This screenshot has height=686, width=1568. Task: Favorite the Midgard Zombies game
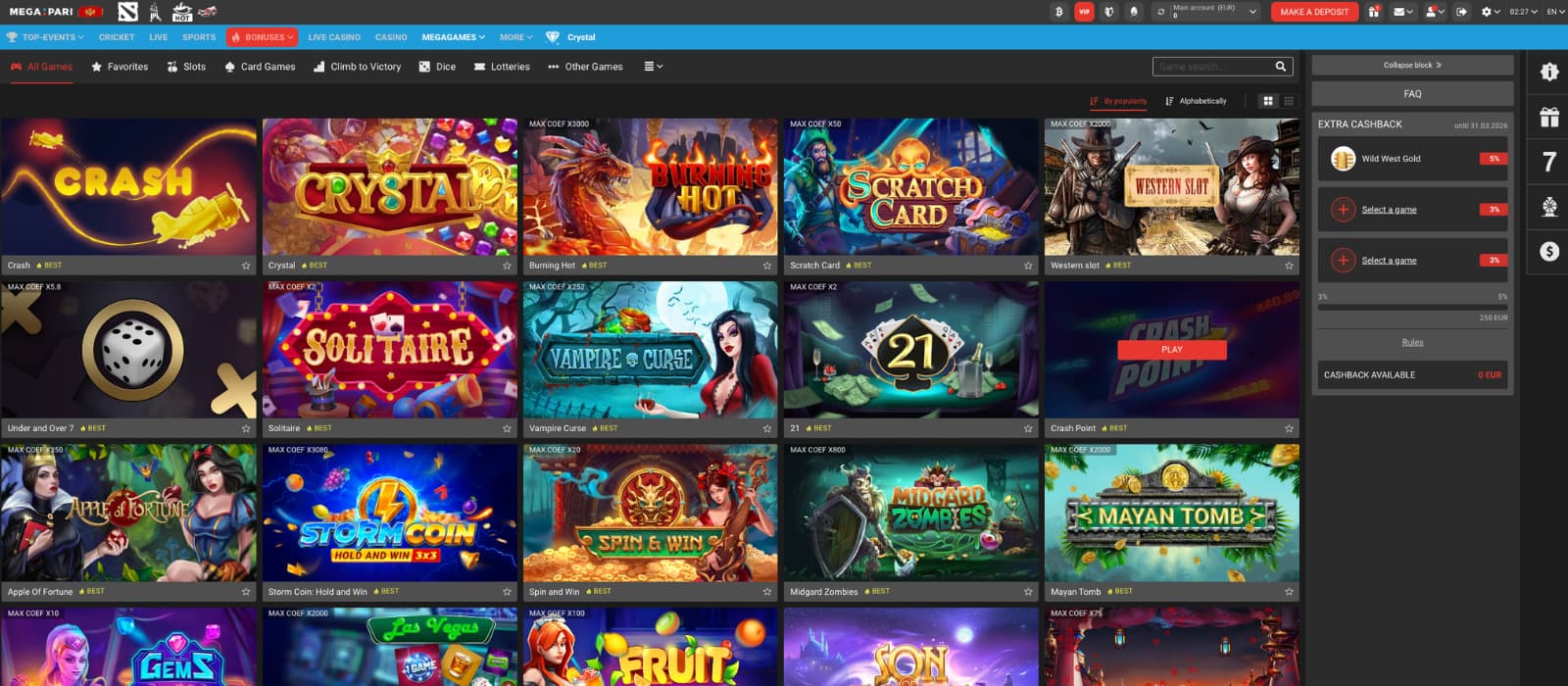pos(1028,592)
